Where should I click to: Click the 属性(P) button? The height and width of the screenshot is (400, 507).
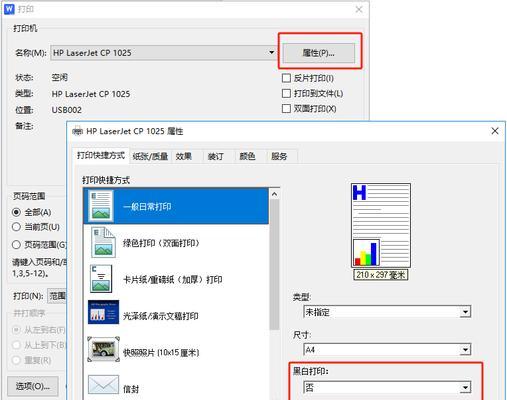click(319, 53)
